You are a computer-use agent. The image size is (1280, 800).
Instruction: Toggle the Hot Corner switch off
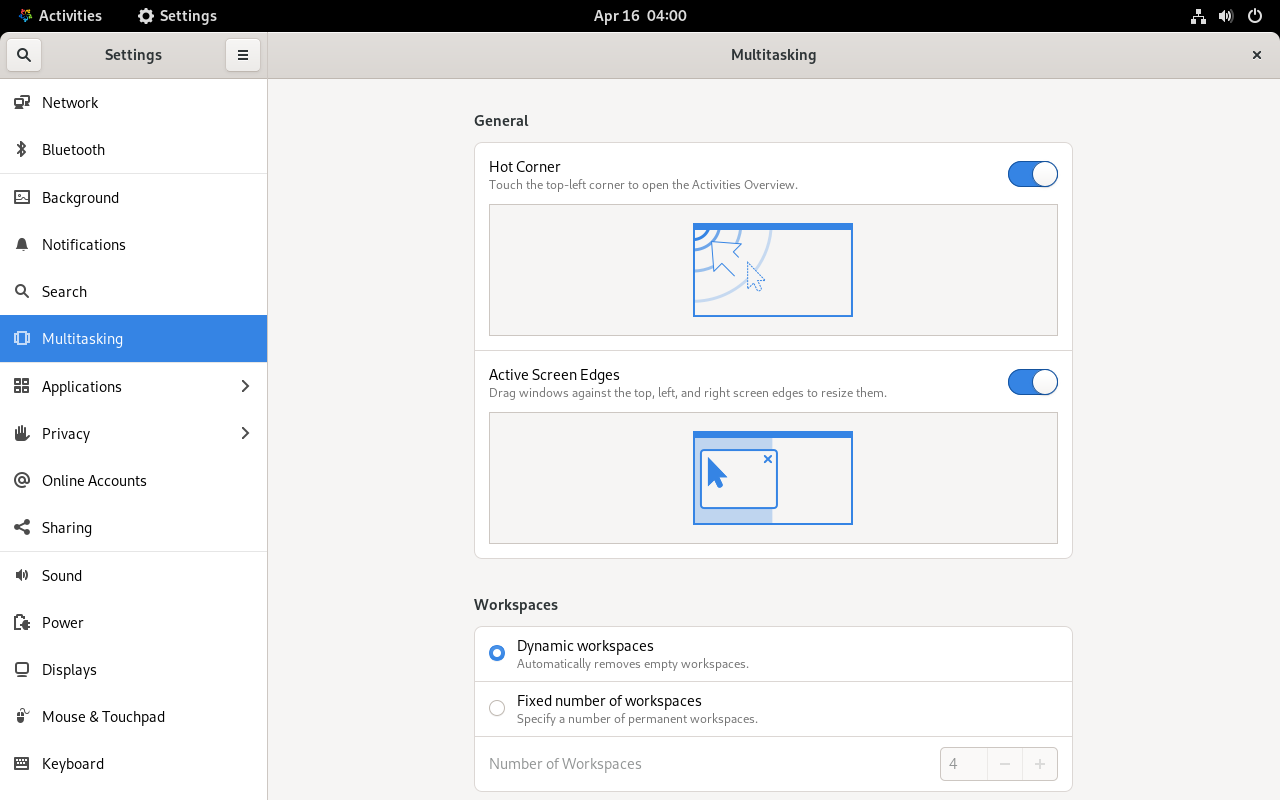pyautogui.click(x=1032, y=174)
